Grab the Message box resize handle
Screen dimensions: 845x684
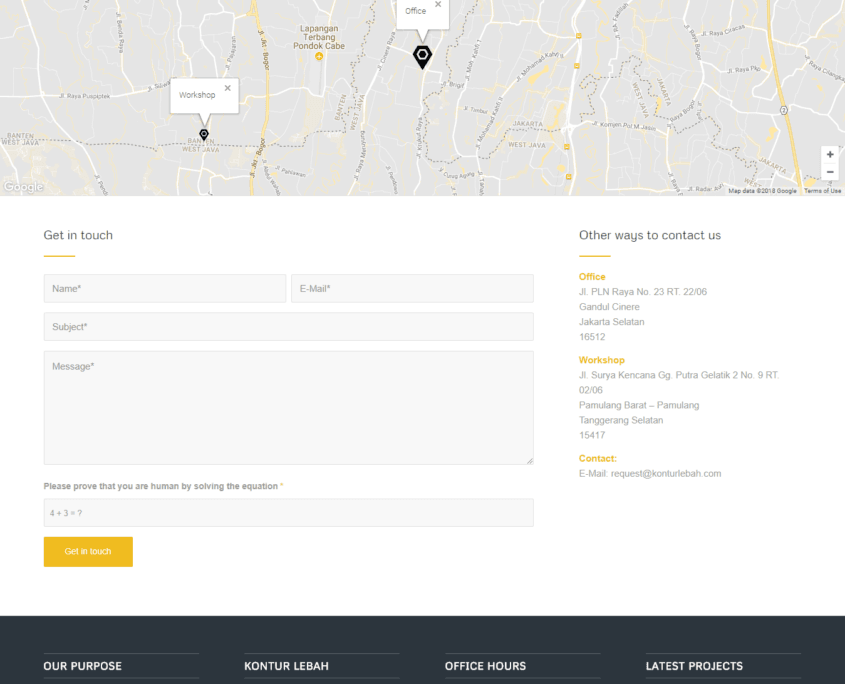pyautogui.click(x=529, y=460)
